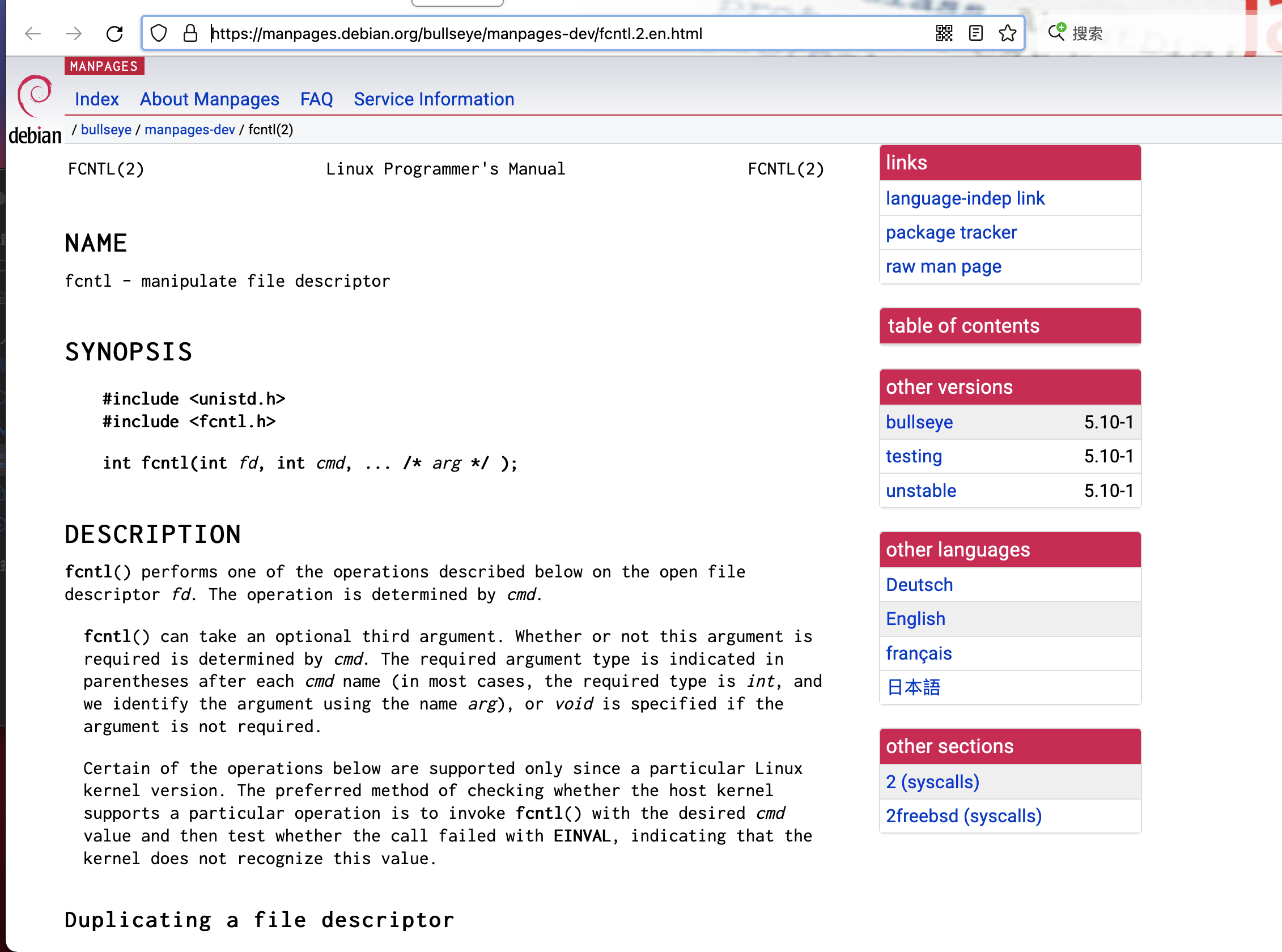Reload the fcntl manpage

114,33
